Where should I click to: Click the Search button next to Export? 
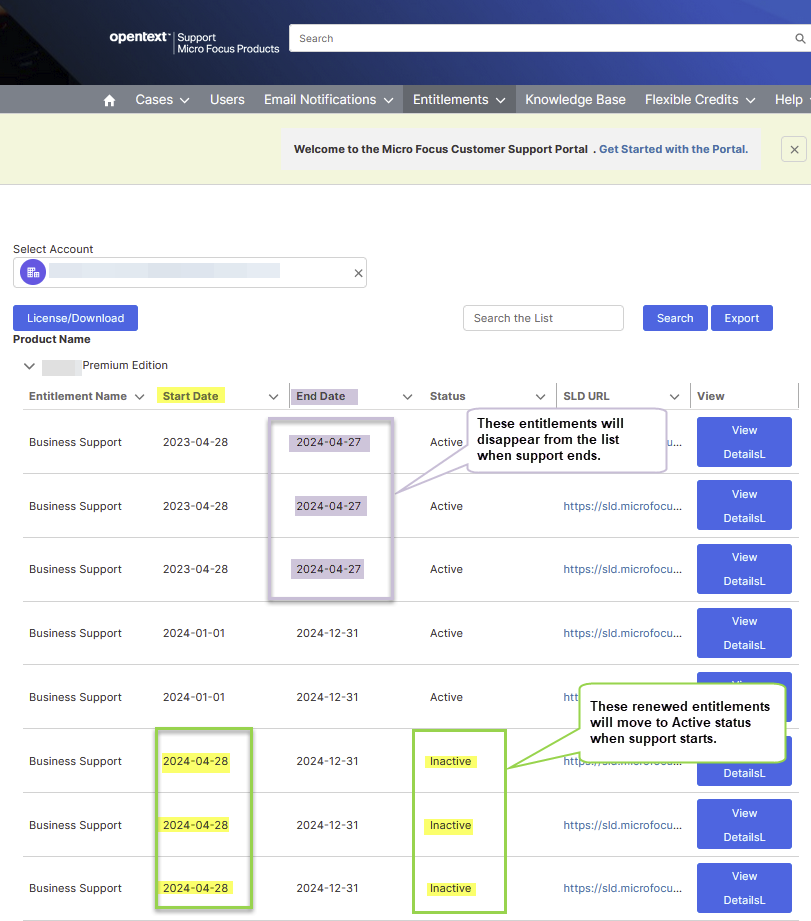click(x=674, y=318)
